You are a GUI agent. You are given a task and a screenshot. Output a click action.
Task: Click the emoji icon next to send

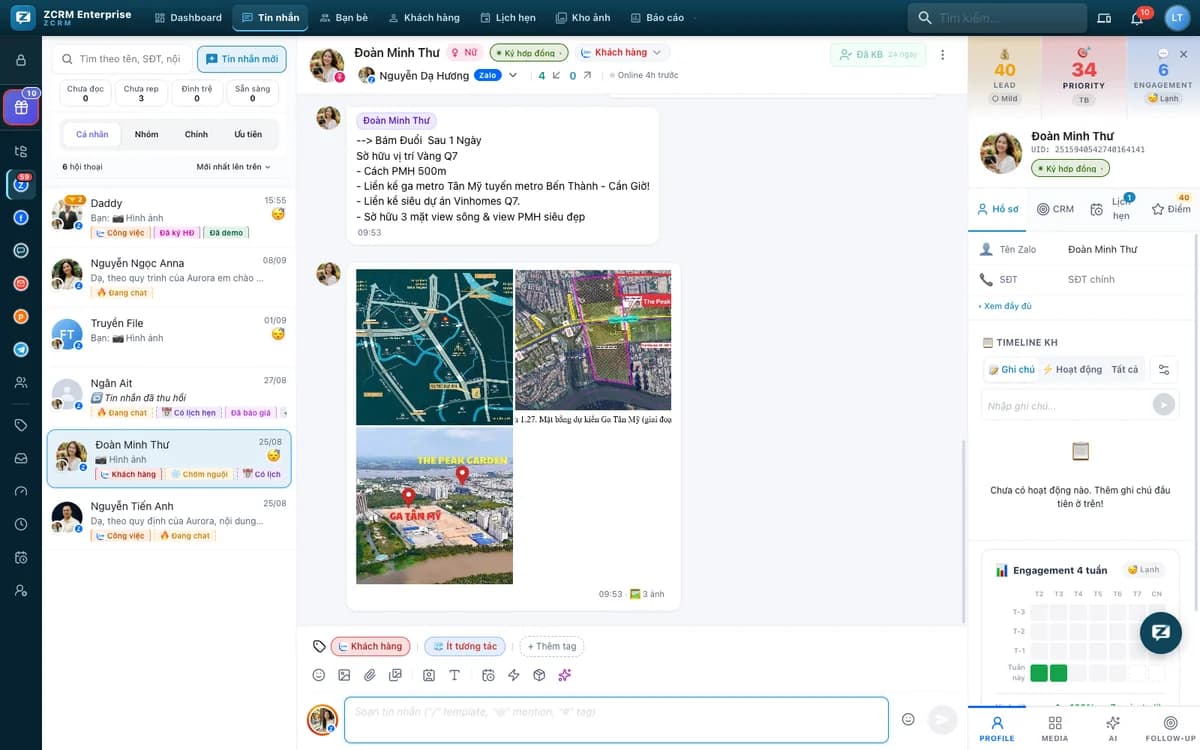coord(908,719)
